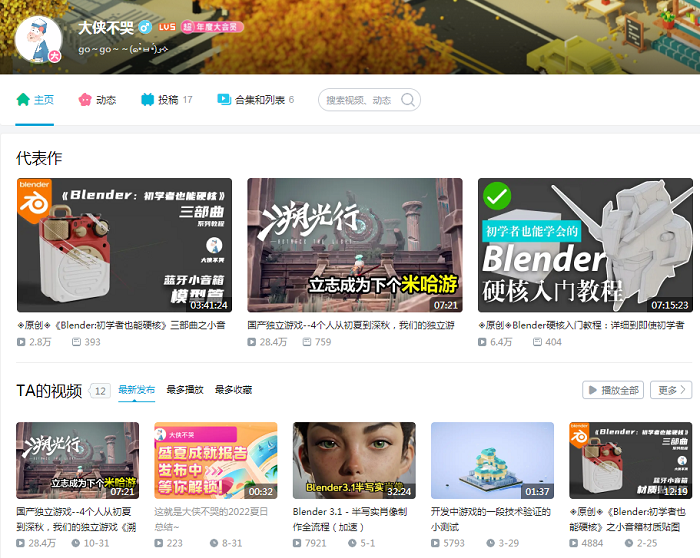Sort videos by 最多播放
Viewport: 700px width, 558px height.
[x=185, y=390]
